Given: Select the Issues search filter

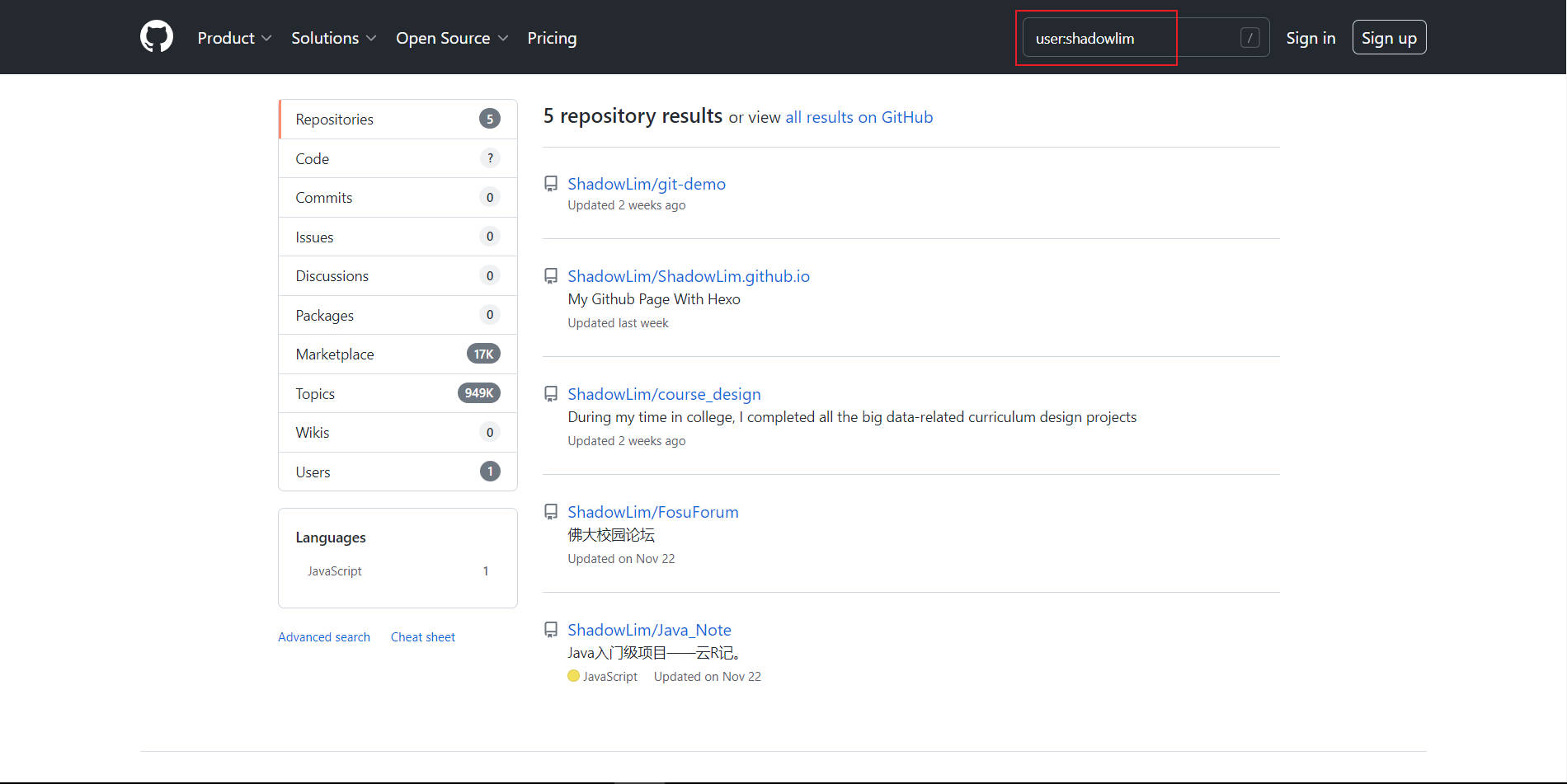Looking at the screenshot, I should pos(398,237).
